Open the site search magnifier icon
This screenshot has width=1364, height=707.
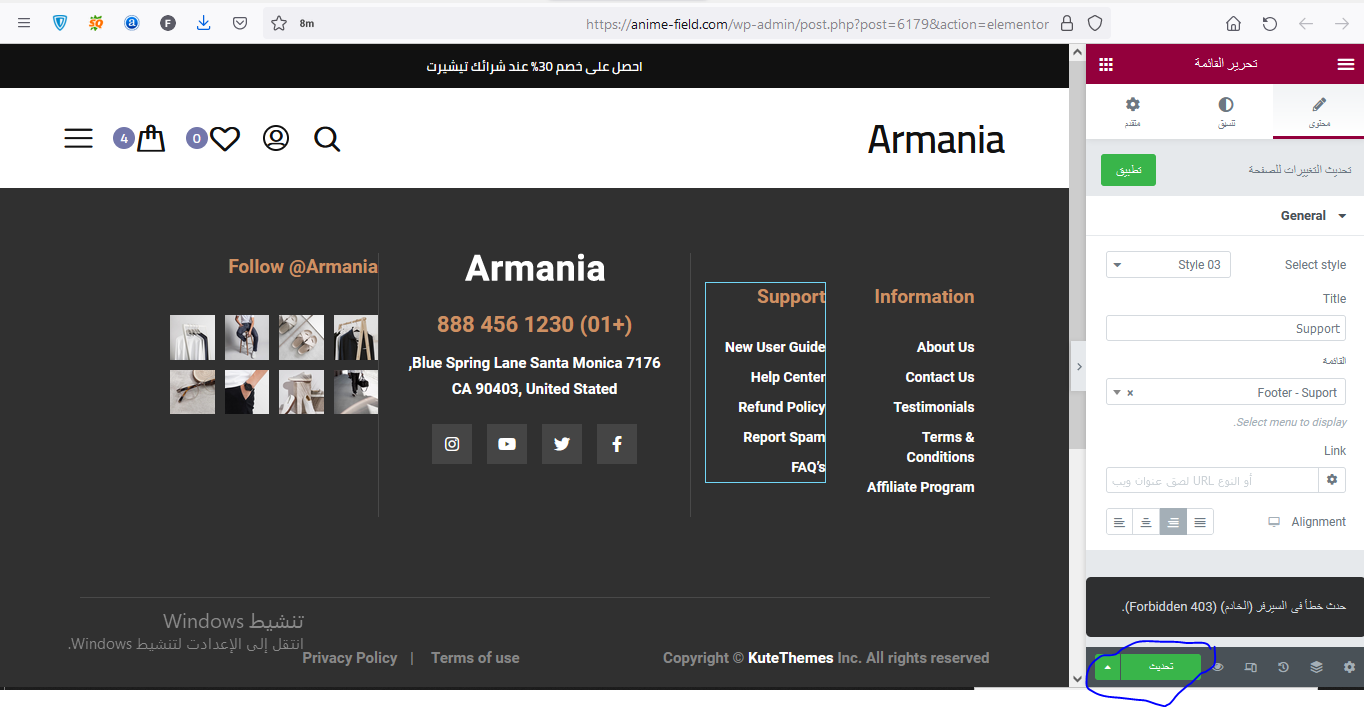[327, 139]
